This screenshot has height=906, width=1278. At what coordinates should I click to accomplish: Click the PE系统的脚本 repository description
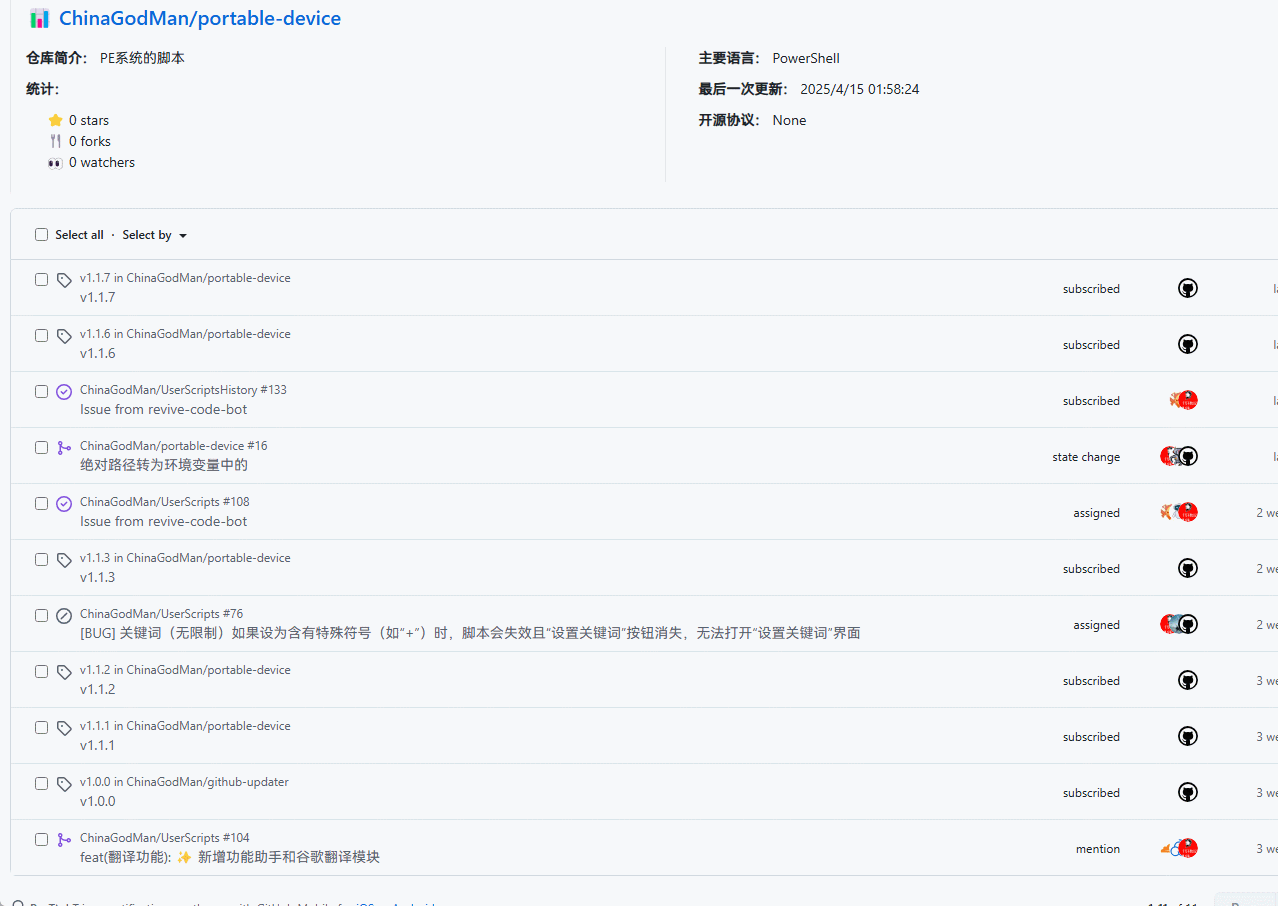(142, 58)
